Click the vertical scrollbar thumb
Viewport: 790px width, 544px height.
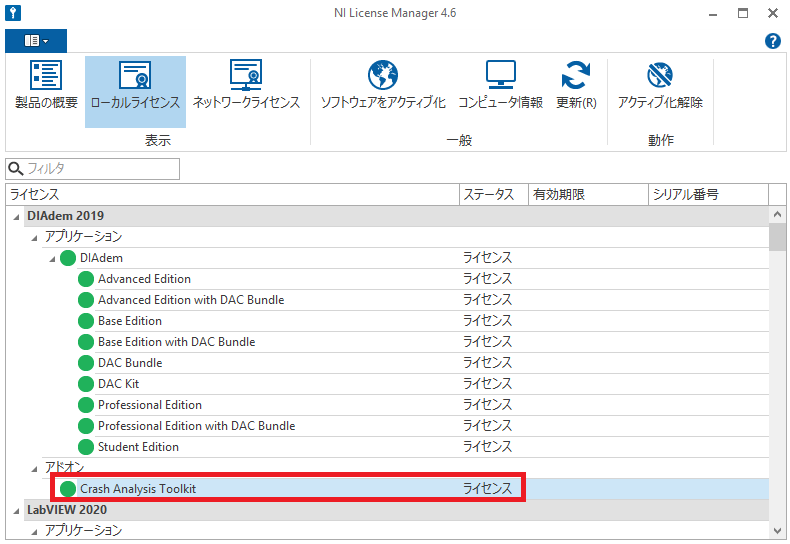tap(777, 237)
